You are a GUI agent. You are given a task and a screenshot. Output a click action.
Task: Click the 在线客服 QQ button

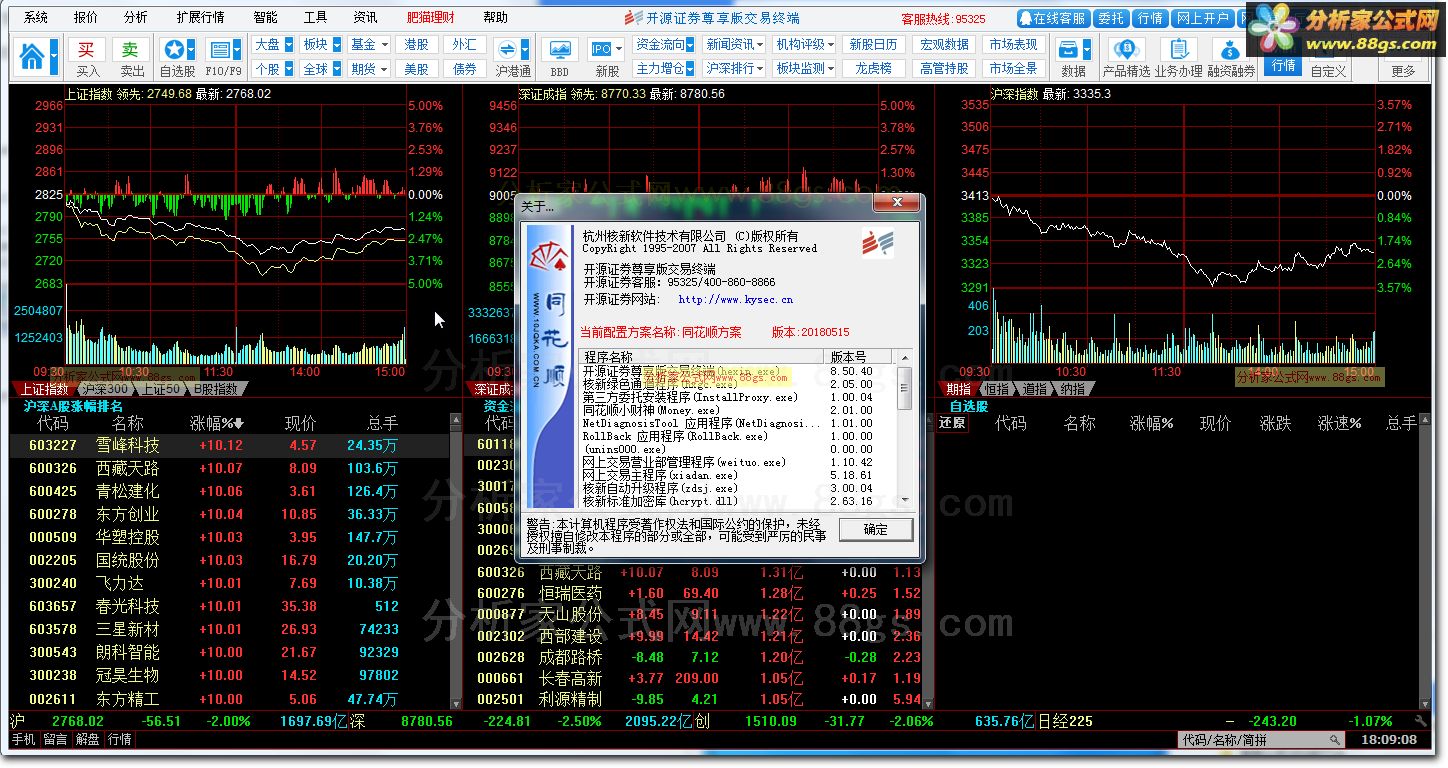[1053, 18]
